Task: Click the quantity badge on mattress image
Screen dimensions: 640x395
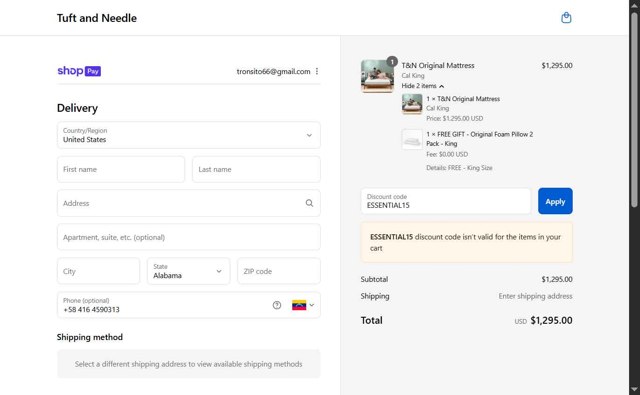Action: click(392, 62)
